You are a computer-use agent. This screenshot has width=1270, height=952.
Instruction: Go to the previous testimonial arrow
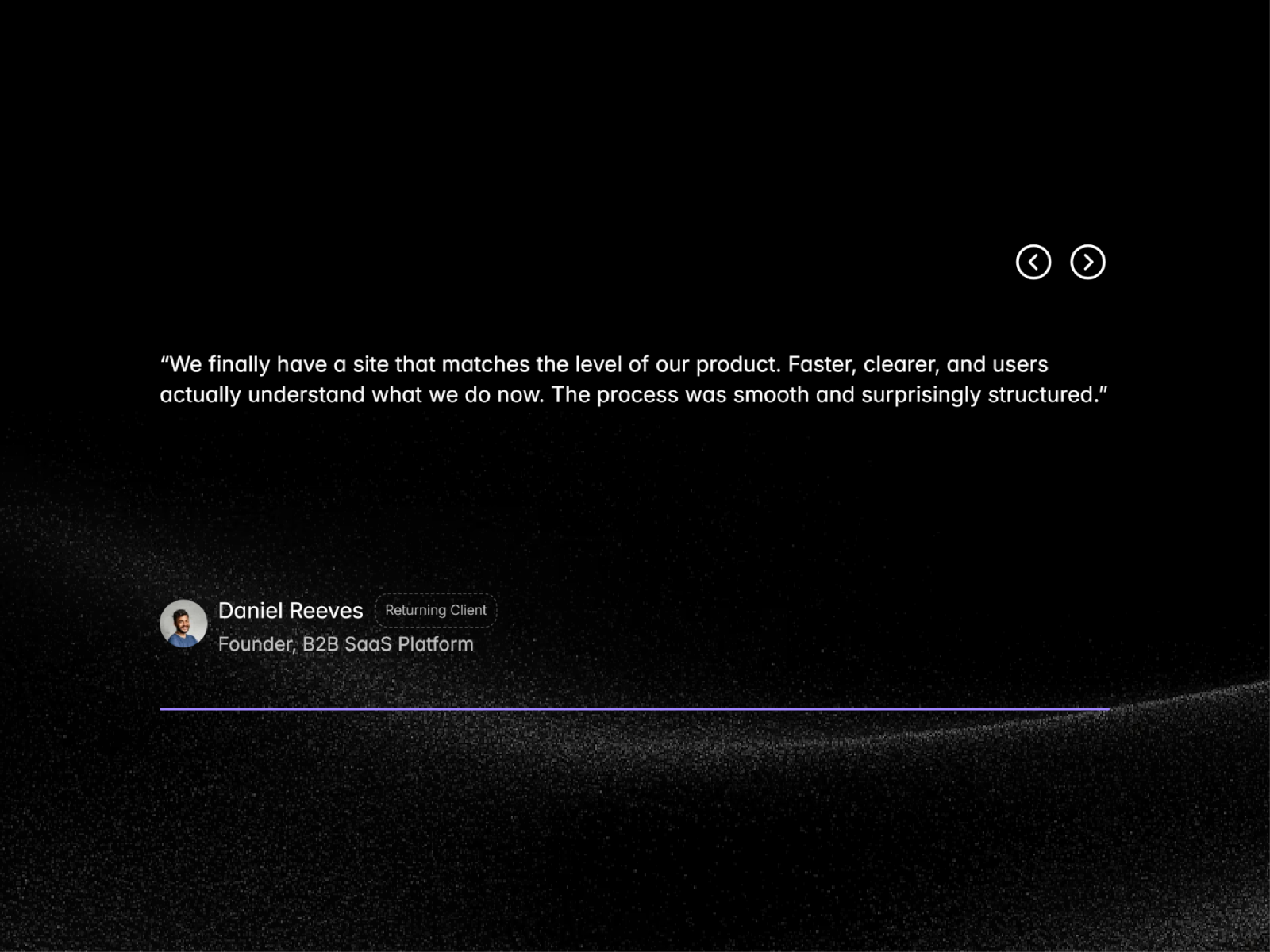[x=1033, y=262]
